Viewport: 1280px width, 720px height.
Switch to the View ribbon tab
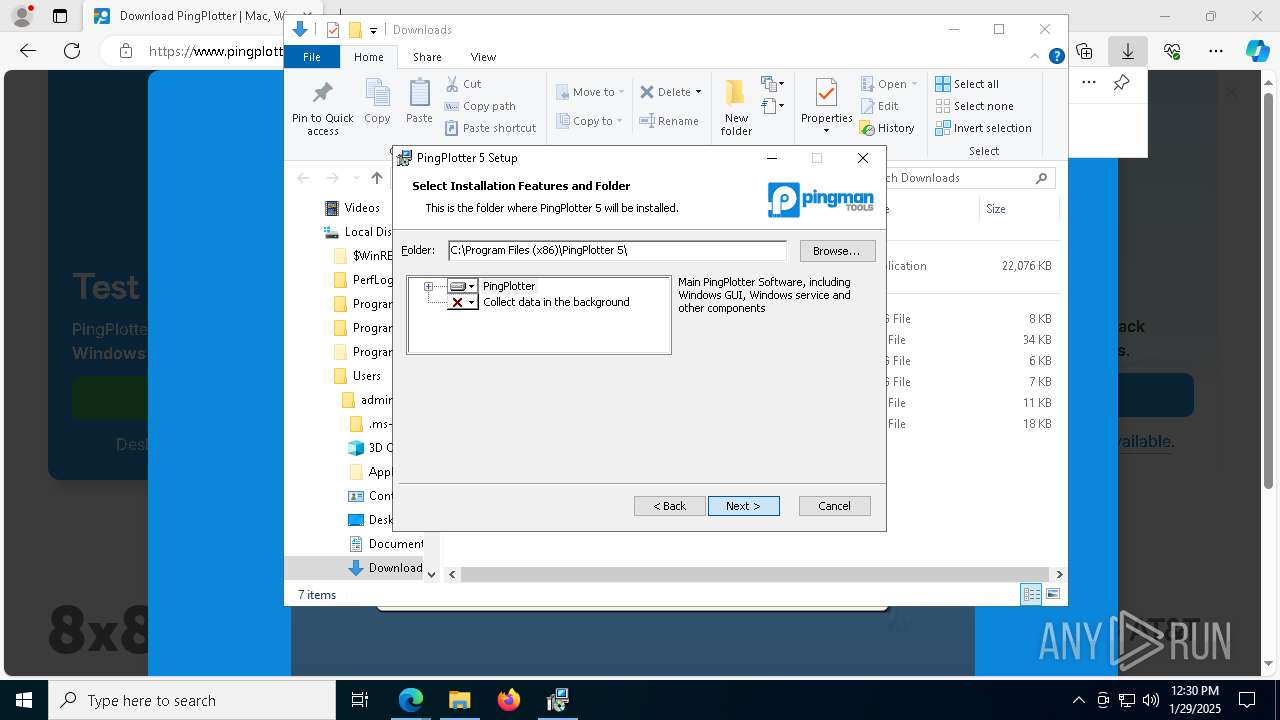[x=483, y=57]
